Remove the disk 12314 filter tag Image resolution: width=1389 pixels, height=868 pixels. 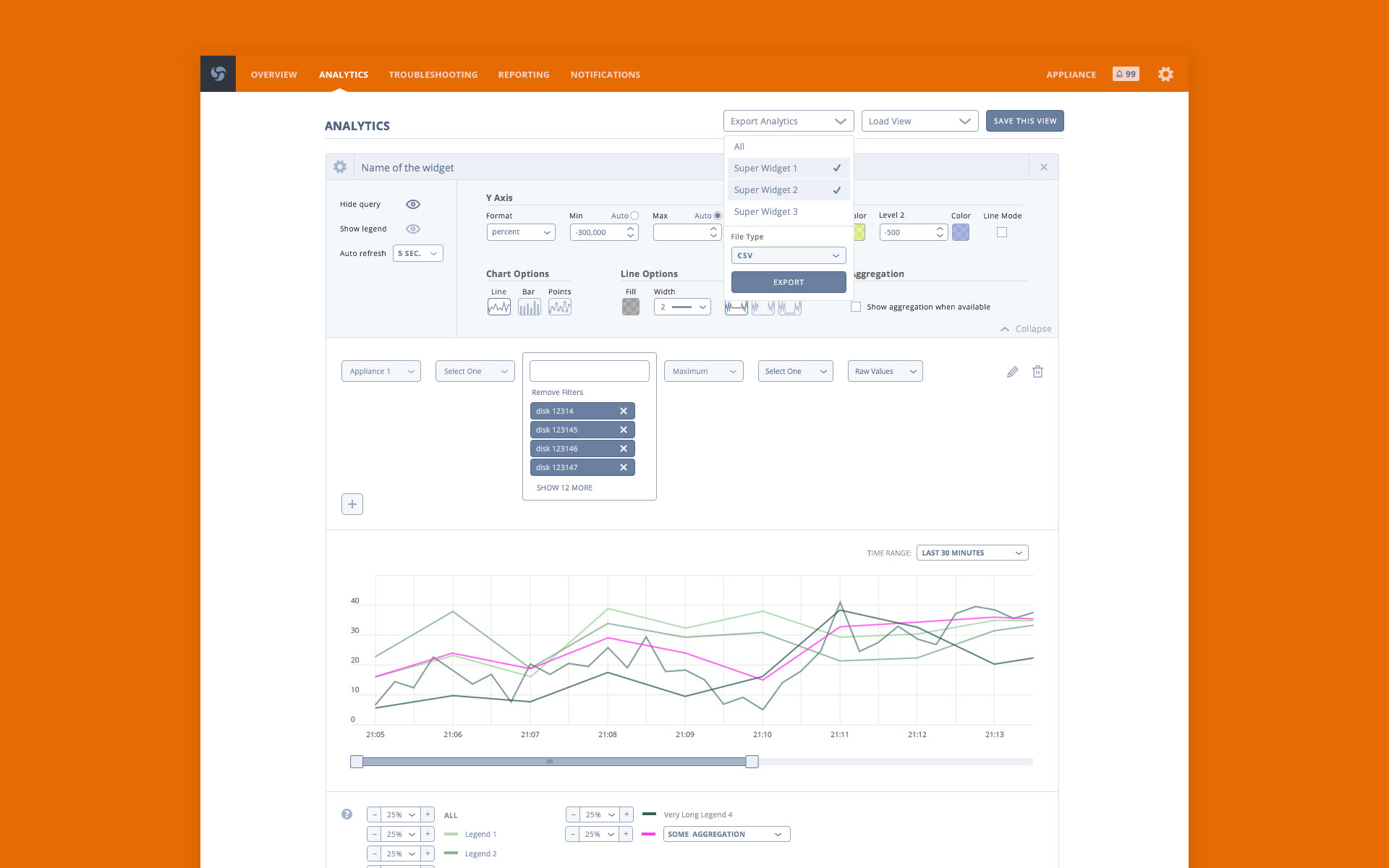pos(623,411)
